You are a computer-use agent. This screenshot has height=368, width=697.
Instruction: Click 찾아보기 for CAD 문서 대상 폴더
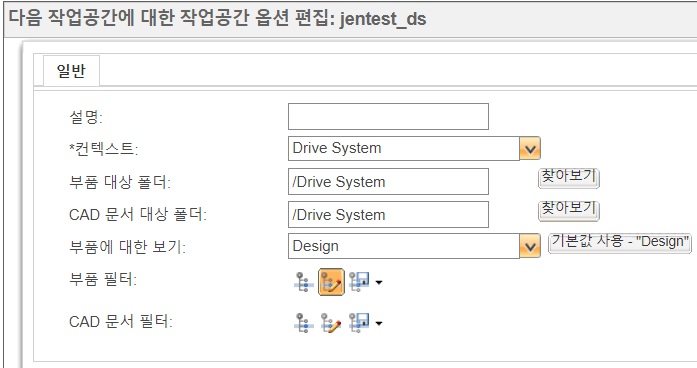point(569,210)
